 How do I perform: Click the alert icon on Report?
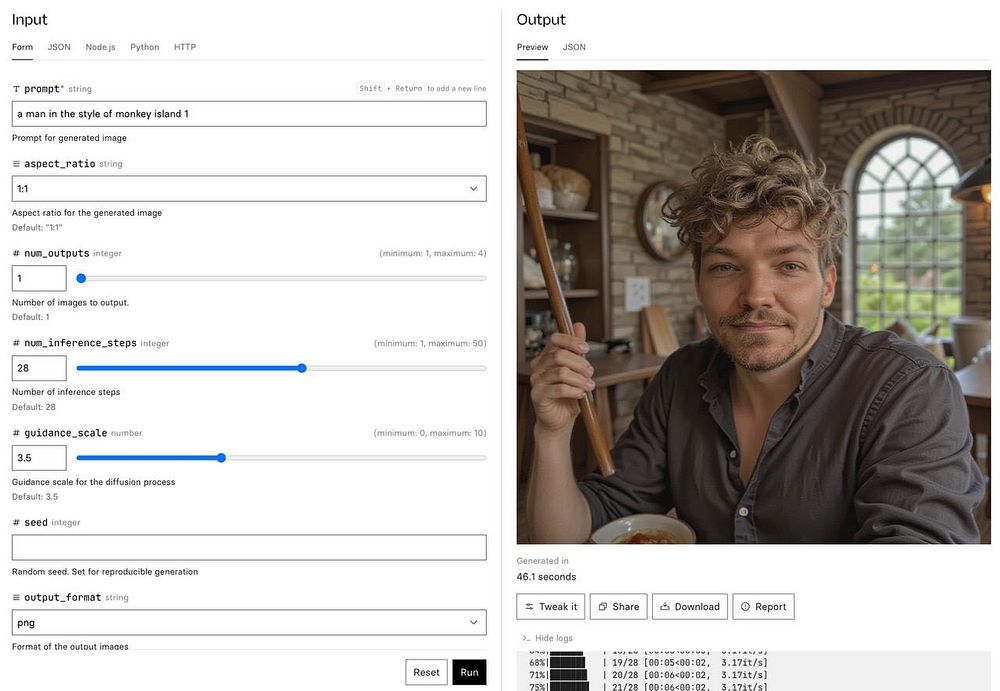[x=745, y=607]
